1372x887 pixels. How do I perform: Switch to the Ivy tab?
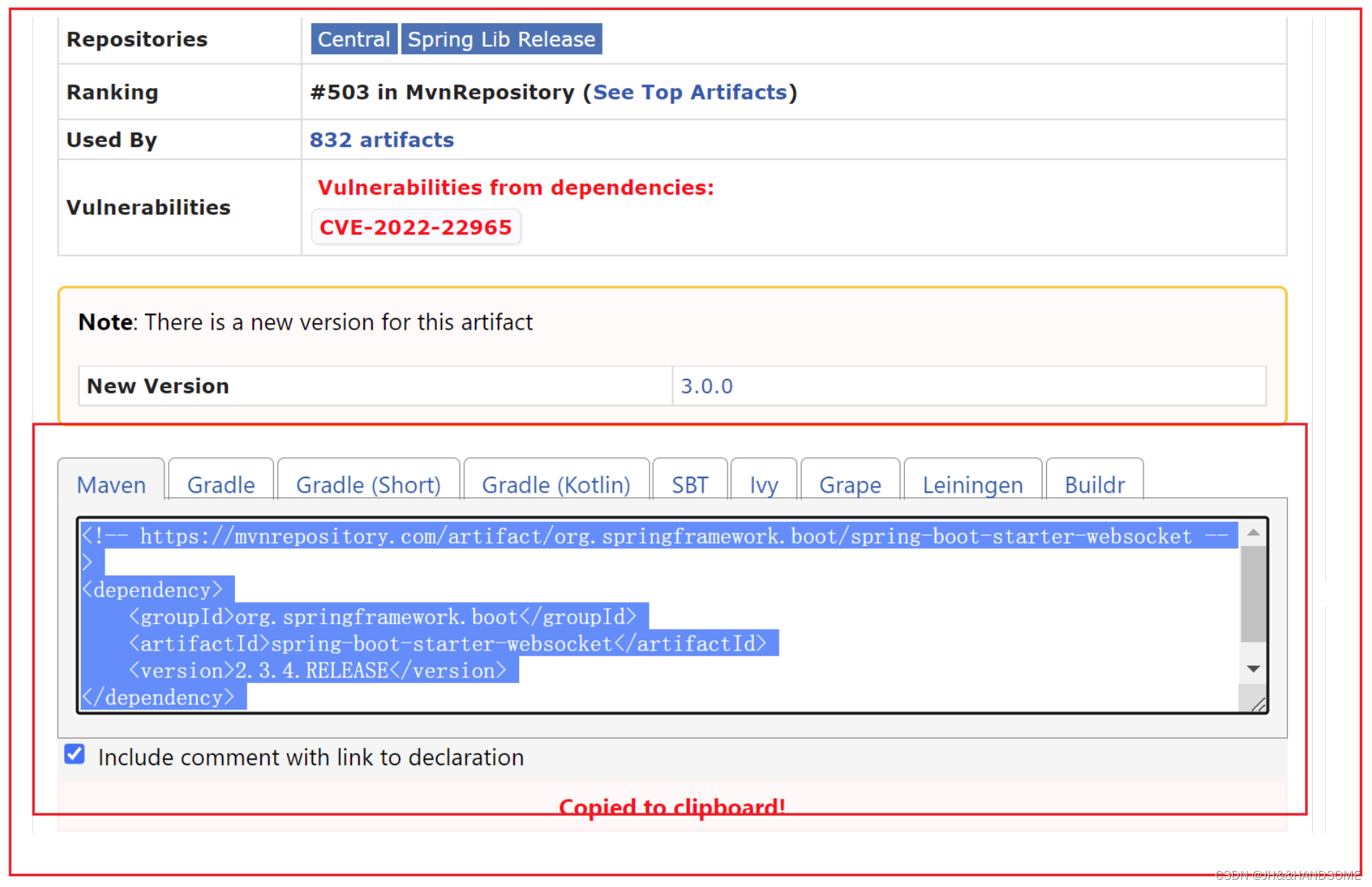(764, 485)
